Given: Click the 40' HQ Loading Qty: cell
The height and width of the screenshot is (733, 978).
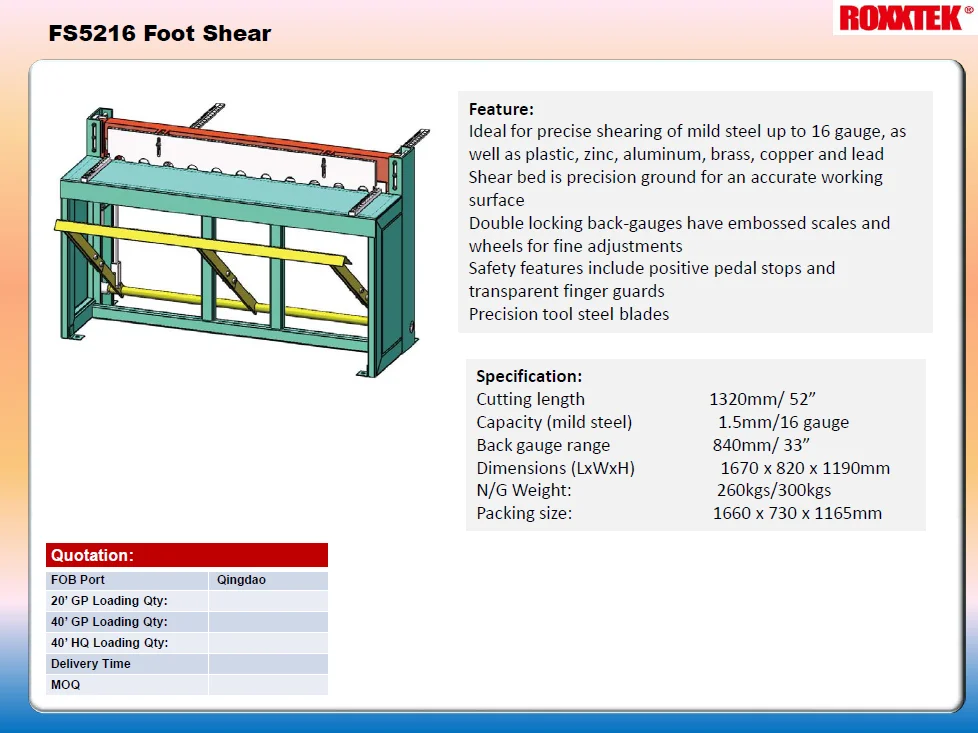Looking at the screenshot, I should 127,643.
